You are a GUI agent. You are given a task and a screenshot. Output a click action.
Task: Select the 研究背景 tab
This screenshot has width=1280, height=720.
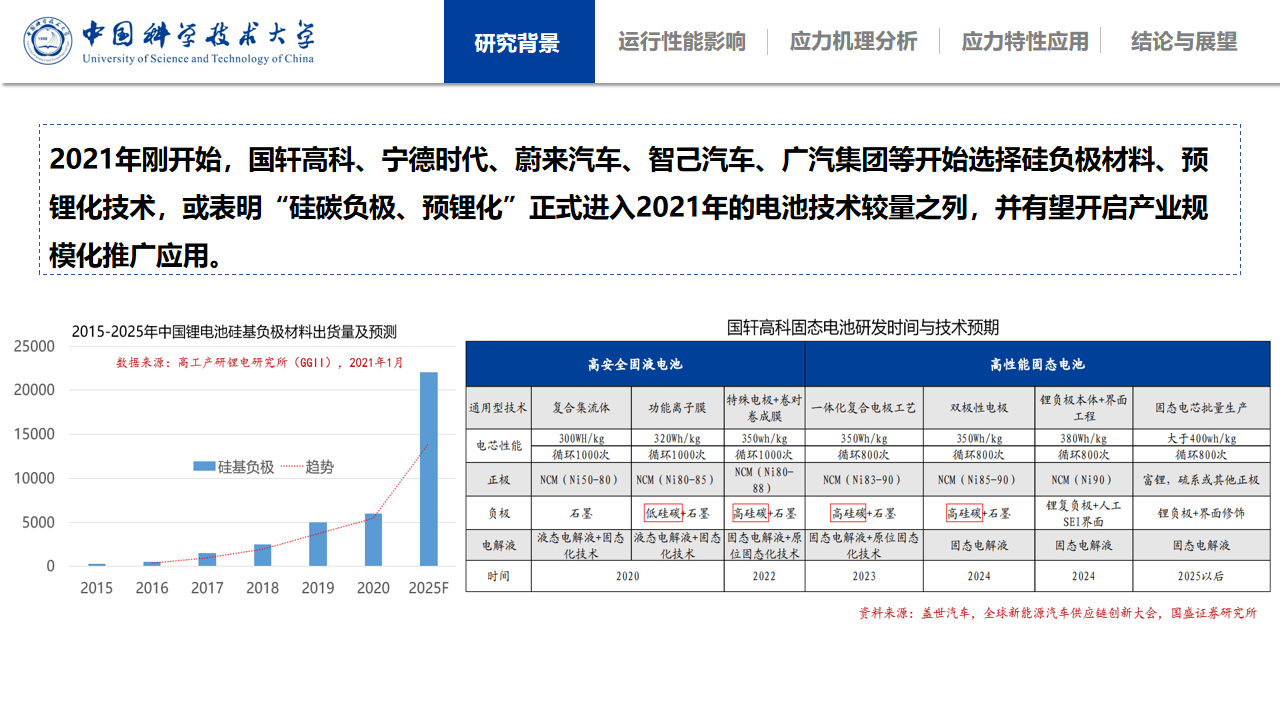[x=518, y=42]
